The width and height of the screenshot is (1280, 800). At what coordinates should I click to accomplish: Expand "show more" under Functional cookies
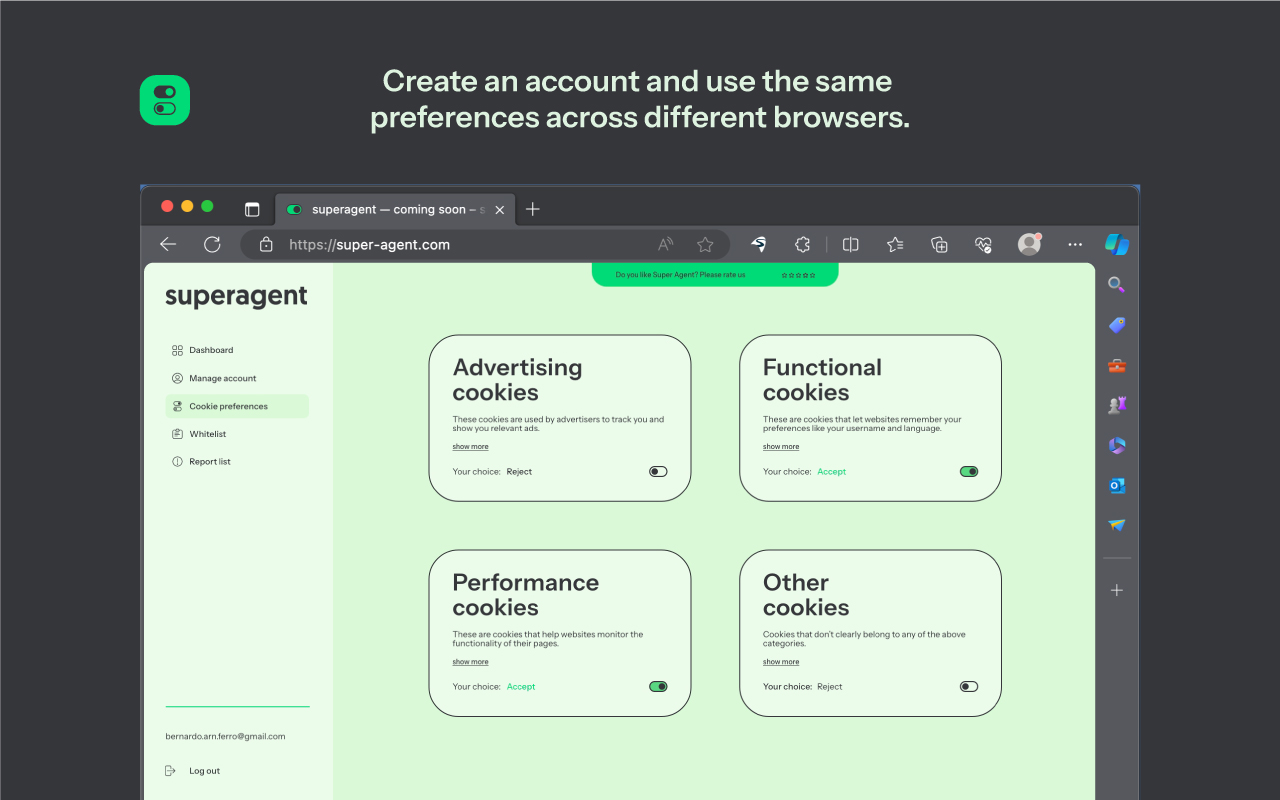pyautogui.click(x=781, y=447)
